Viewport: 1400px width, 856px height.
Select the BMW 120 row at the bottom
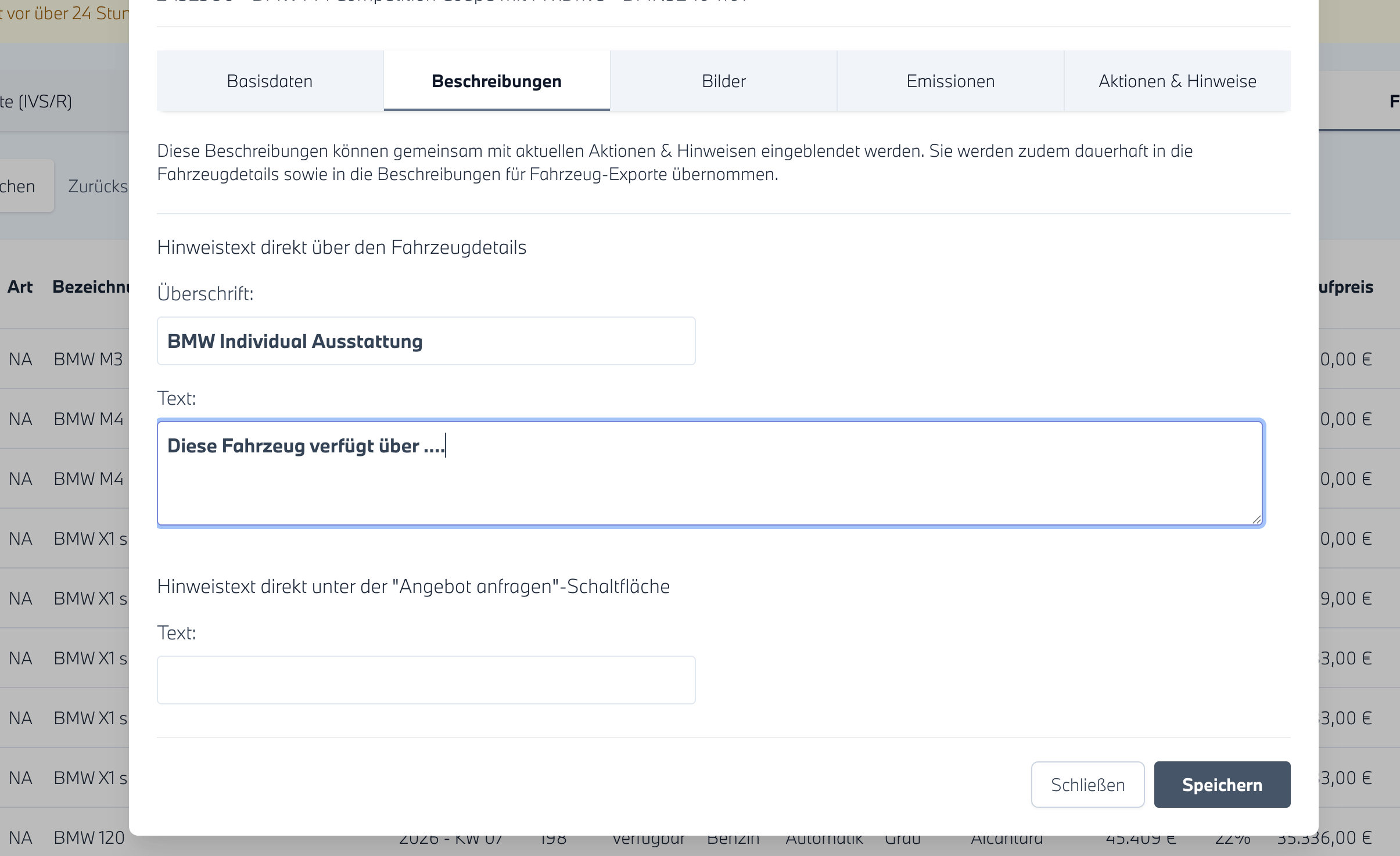[x=88, y=838]
